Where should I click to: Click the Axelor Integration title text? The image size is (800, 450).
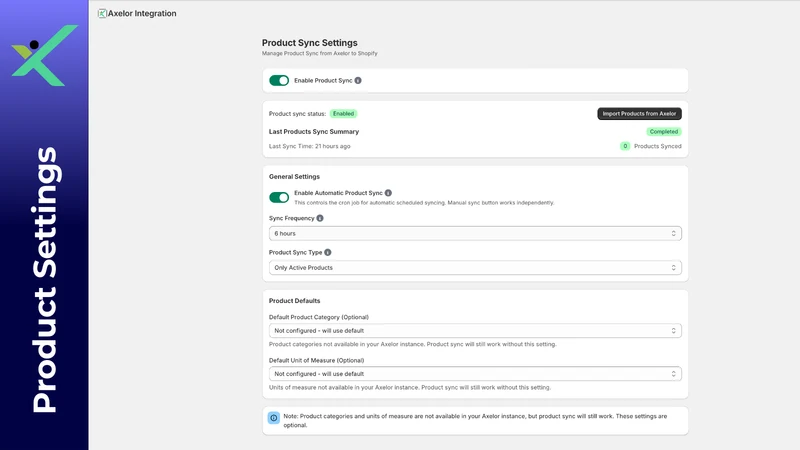(x=142, y=13)
